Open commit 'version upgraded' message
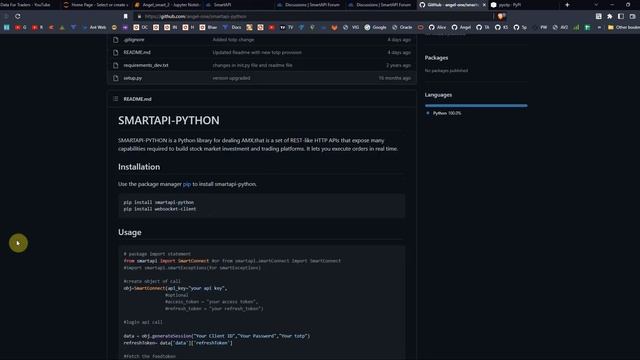The height and width of the screenshot is (360, 640). click(x=231, y=78)
